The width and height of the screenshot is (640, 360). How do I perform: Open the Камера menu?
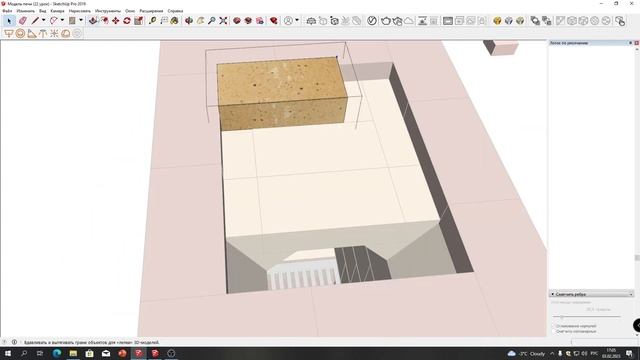click(57, 11)
